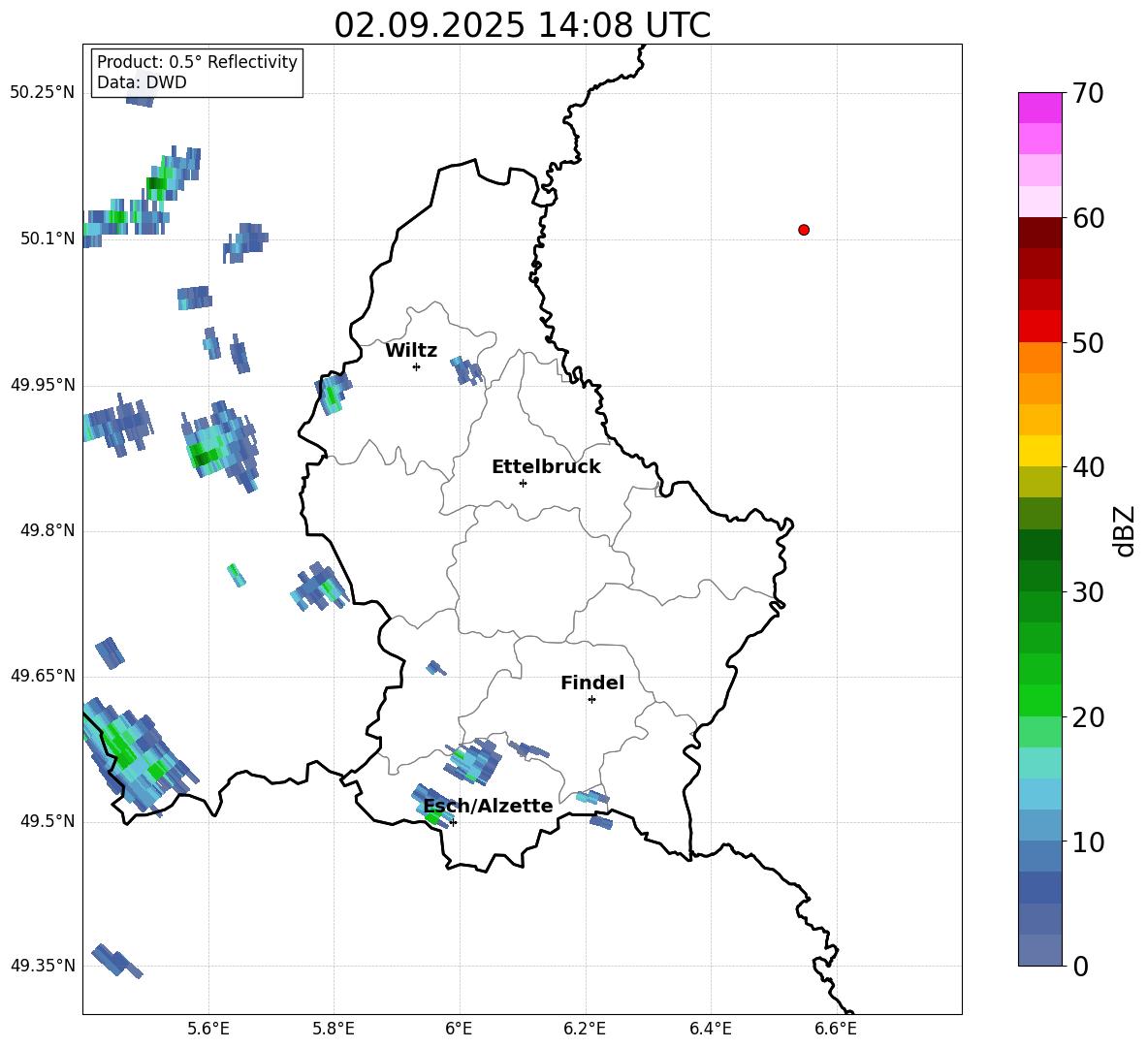
Task: Click the 50.25°N latitude tick label
Action: coord(42,93)
